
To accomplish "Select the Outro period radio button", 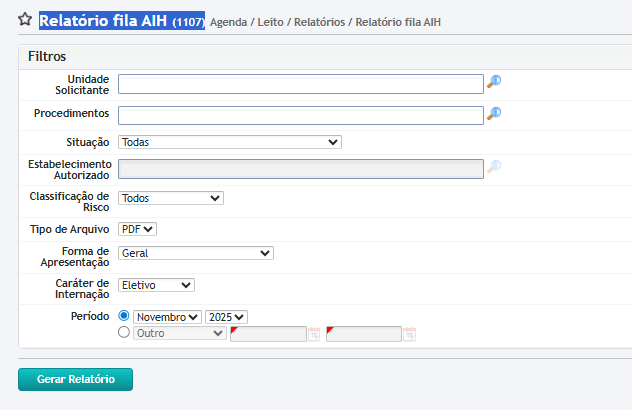I will (x=124, y=333).
